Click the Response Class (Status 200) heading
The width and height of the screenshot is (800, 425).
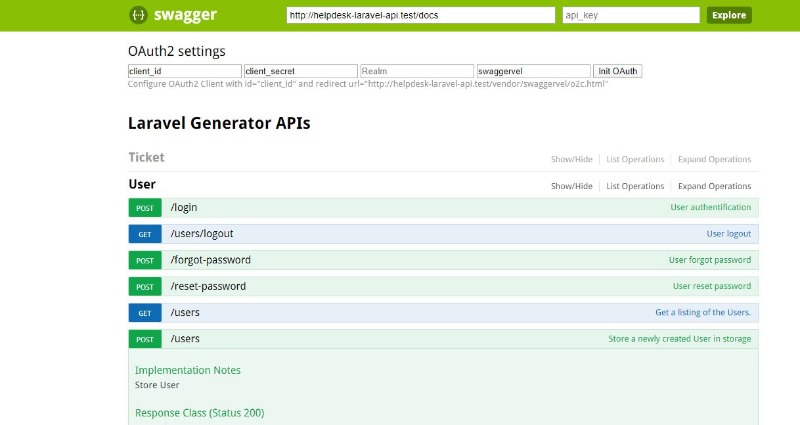199,413
